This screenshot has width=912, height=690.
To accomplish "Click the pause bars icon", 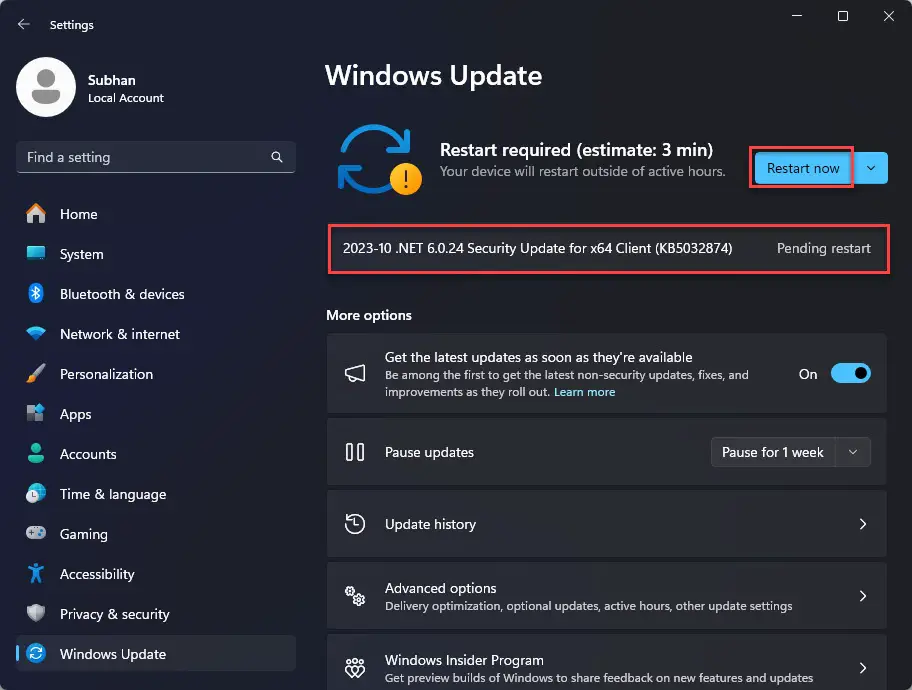I will click(x=355, y=452).
